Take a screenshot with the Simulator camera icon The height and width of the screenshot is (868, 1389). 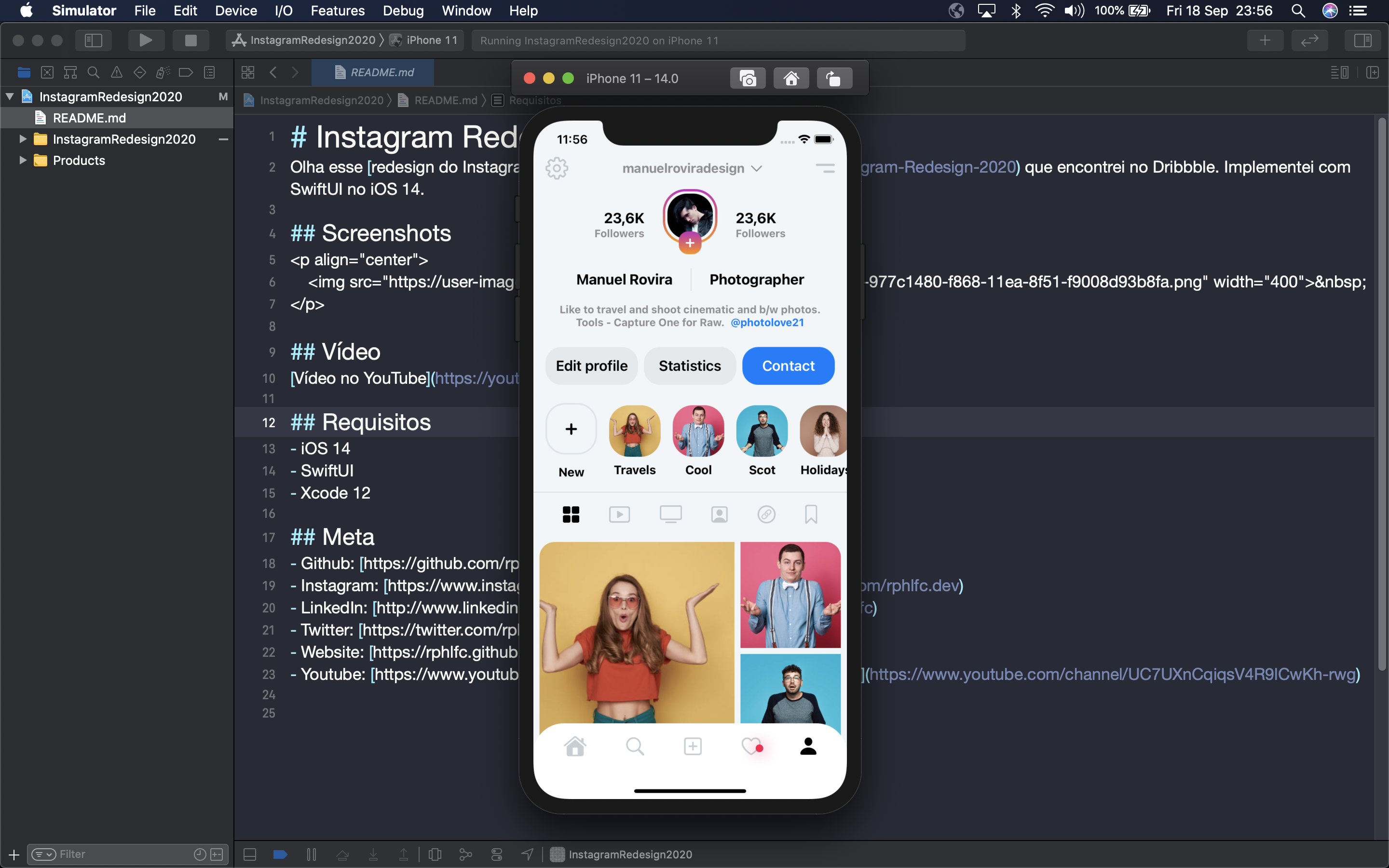[x=747, y=78]
